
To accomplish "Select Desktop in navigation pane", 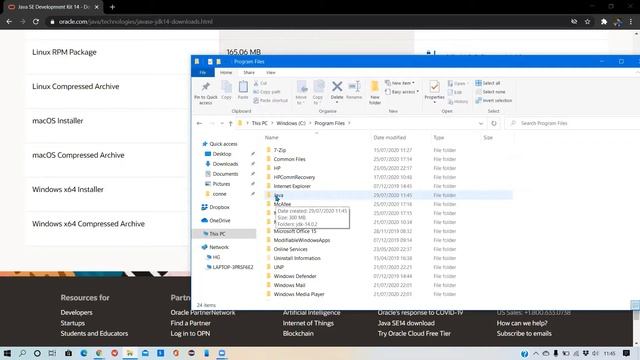I will tap(222, 154).
